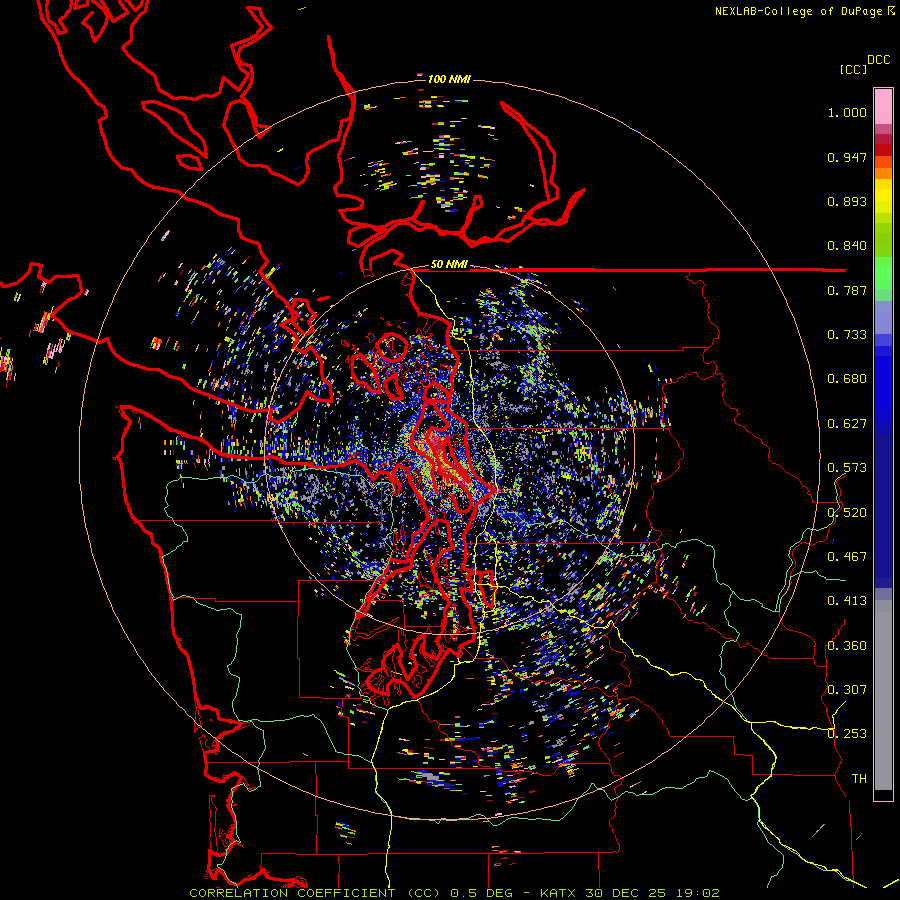The image size is (900, 900).
Task: Select the 0.893 color scale value
Action: (847, 201)
